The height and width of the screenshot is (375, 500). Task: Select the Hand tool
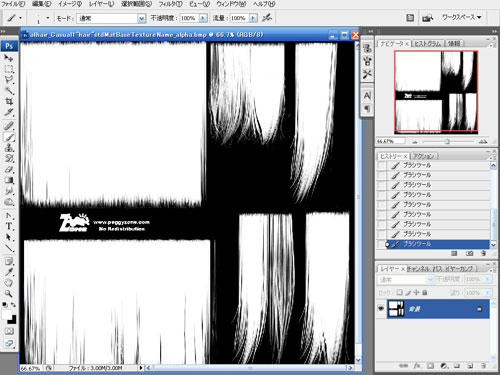[x=9, y=283]
